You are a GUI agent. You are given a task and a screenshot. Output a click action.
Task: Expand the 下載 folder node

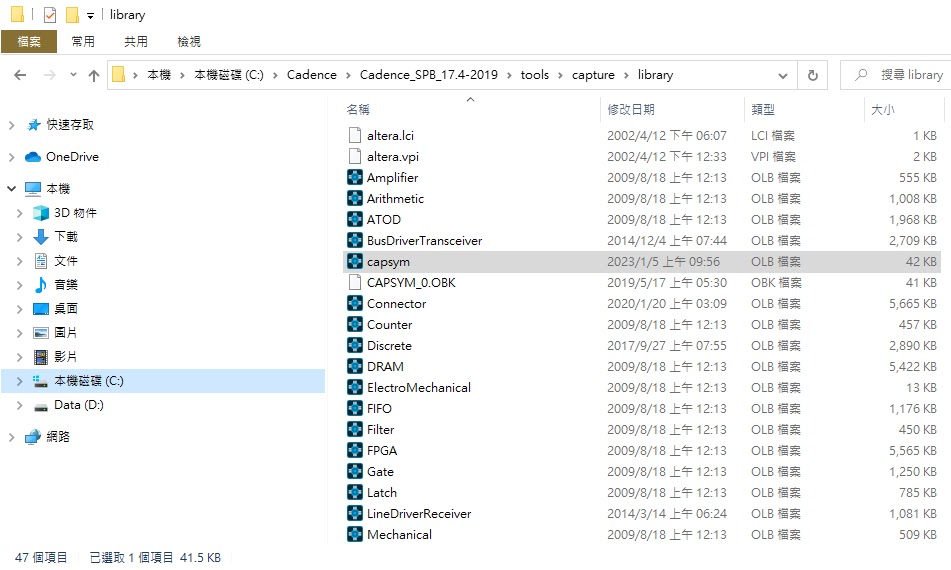click(19, 237)
